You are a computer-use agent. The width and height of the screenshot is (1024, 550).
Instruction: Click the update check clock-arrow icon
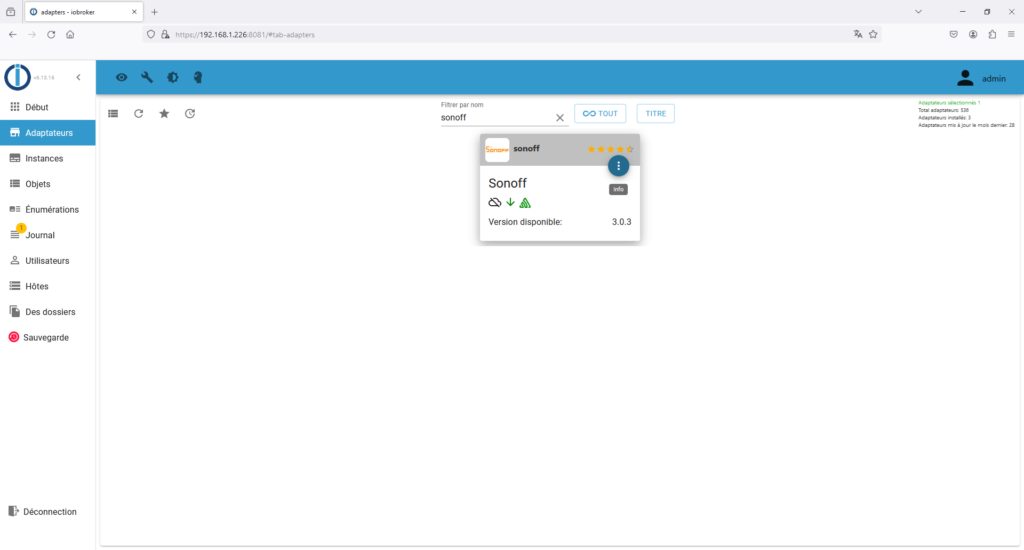190,114
